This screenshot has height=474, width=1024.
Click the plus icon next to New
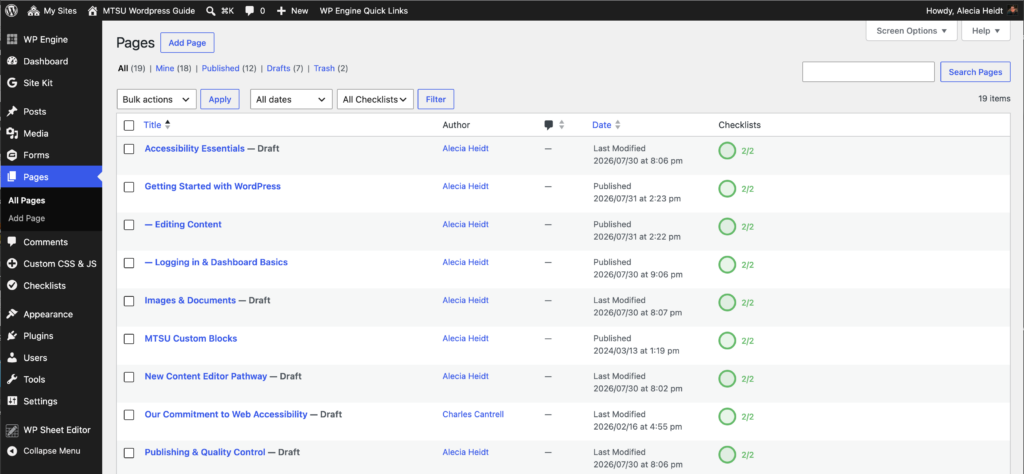[281, 11]
